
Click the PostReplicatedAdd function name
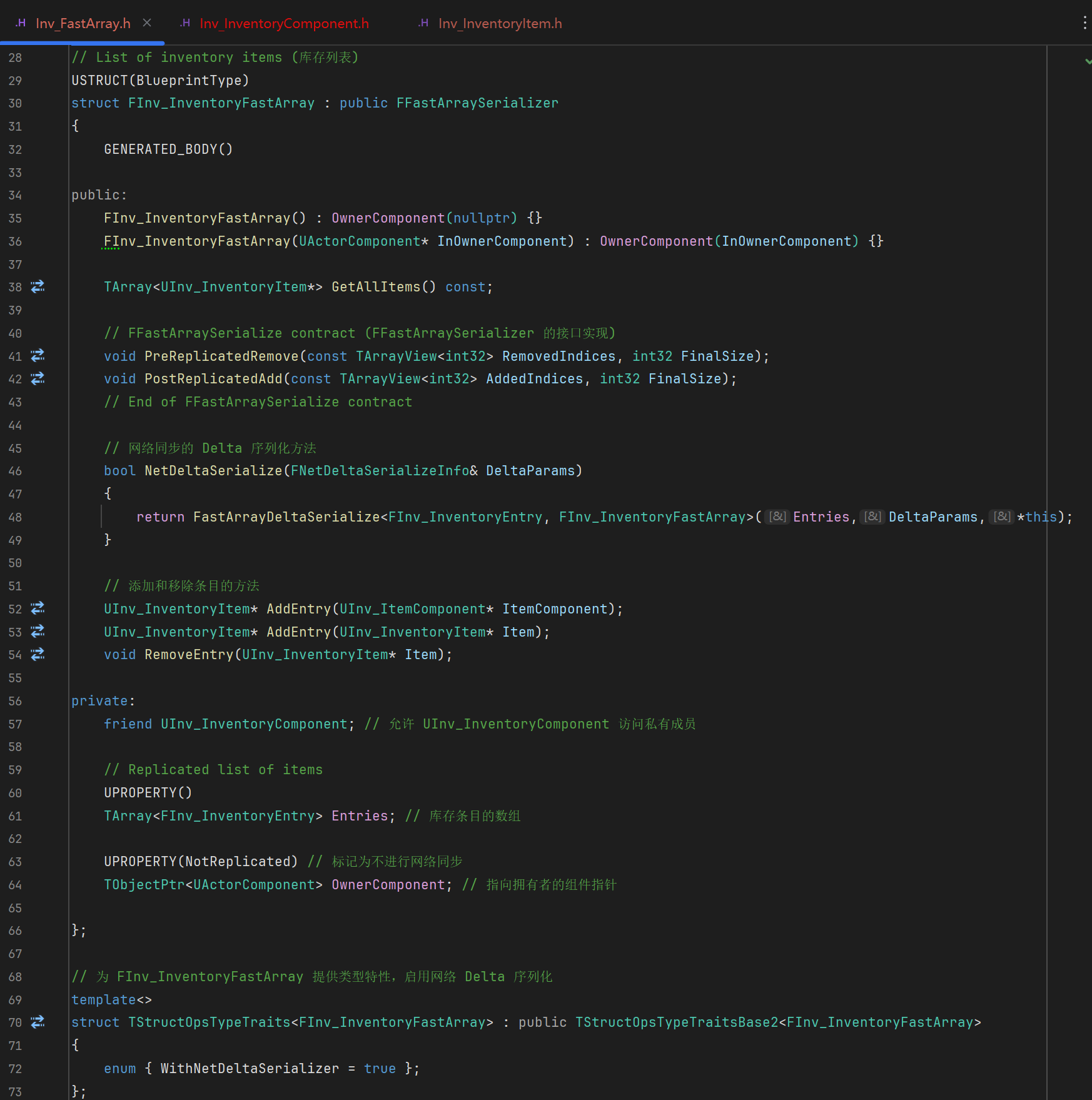(213, 379)
